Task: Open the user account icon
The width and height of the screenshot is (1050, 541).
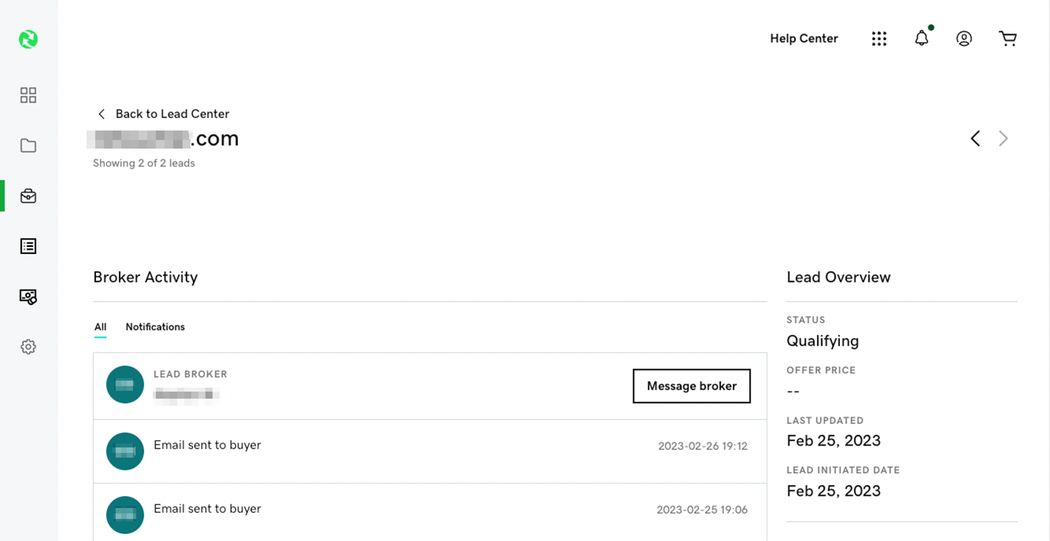Action: coord(964,39)
